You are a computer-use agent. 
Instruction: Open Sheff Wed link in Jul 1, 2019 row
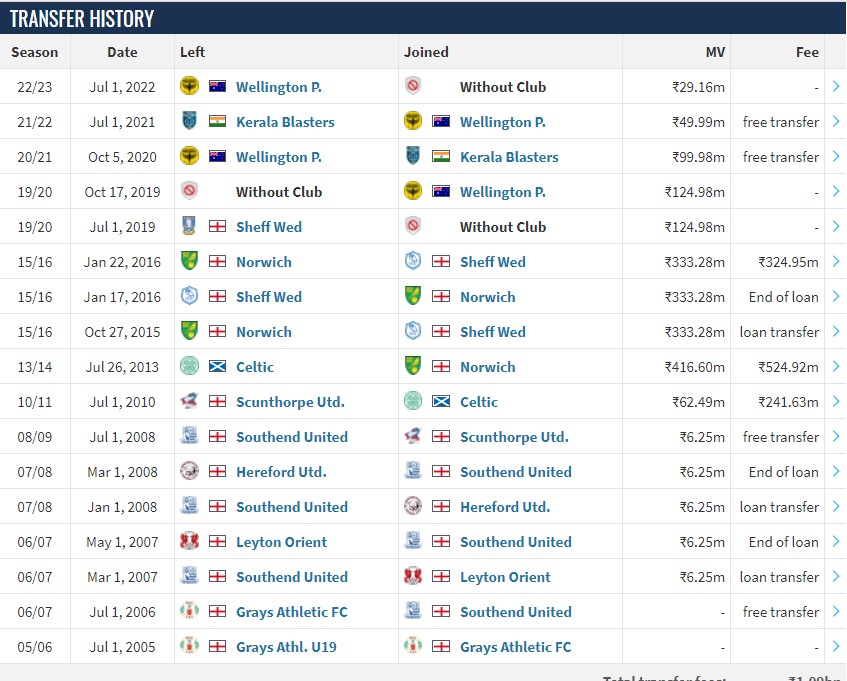pyautogui.click(x=268, y=227)
